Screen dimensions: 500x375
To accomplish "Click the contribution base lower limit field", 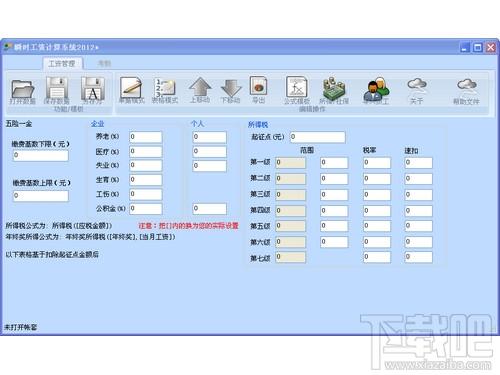I will pyautogui.click(x=41, y=155).
